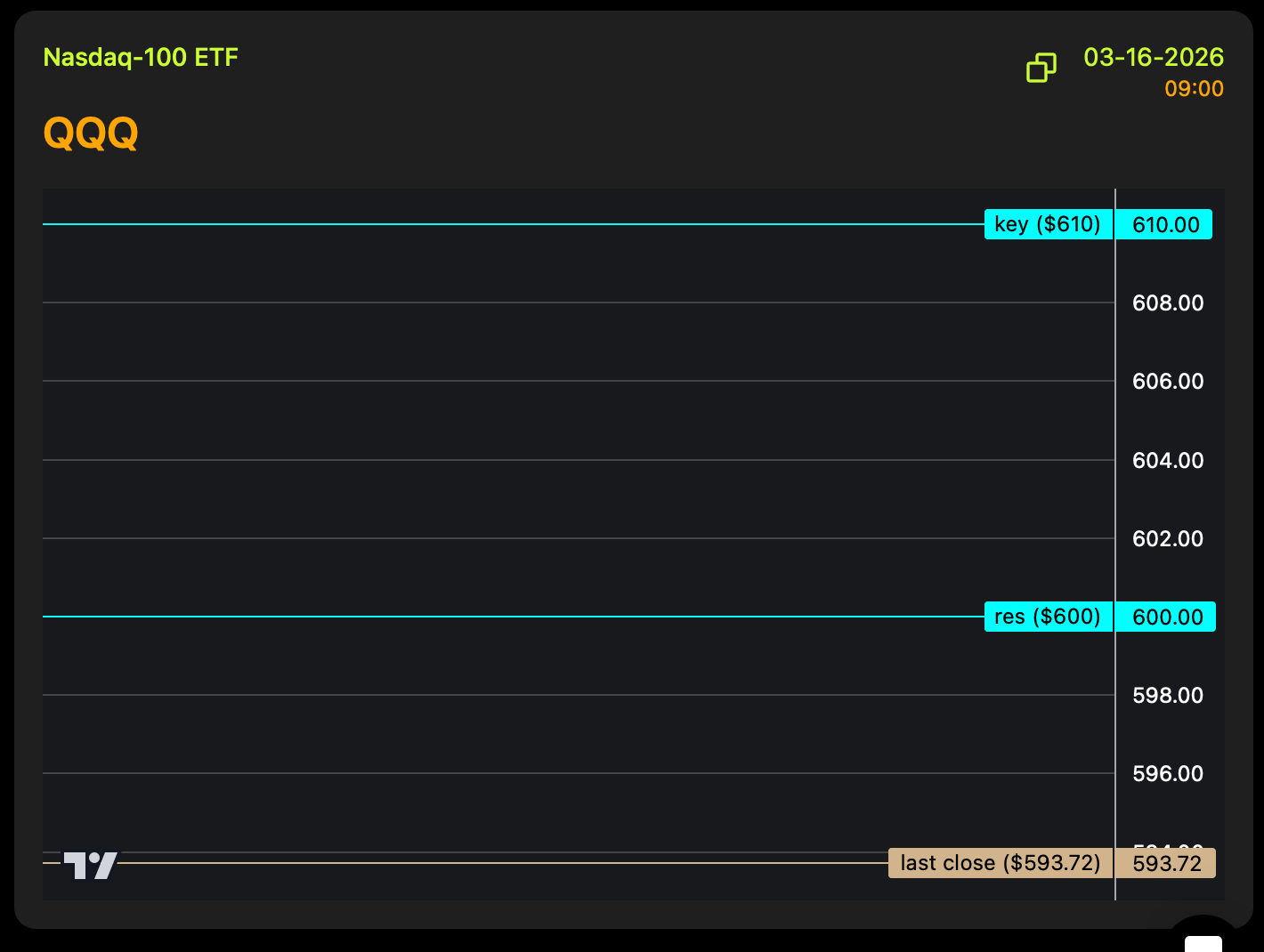This screenshot has width=1264, height=952.
Task: Click the 604.00 price axis value
Action: pos(1167,461)
